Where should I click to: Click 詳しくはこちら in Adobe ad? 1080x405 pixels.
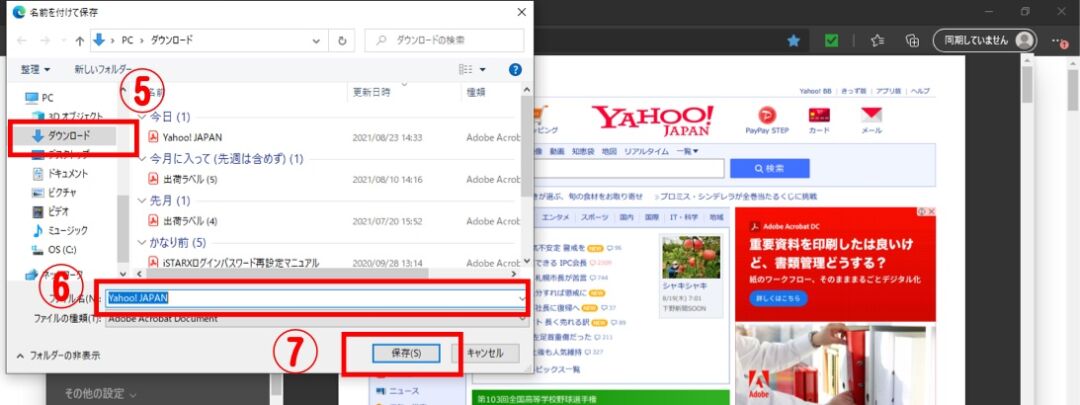pyautogui.click(x=778, y=299)
